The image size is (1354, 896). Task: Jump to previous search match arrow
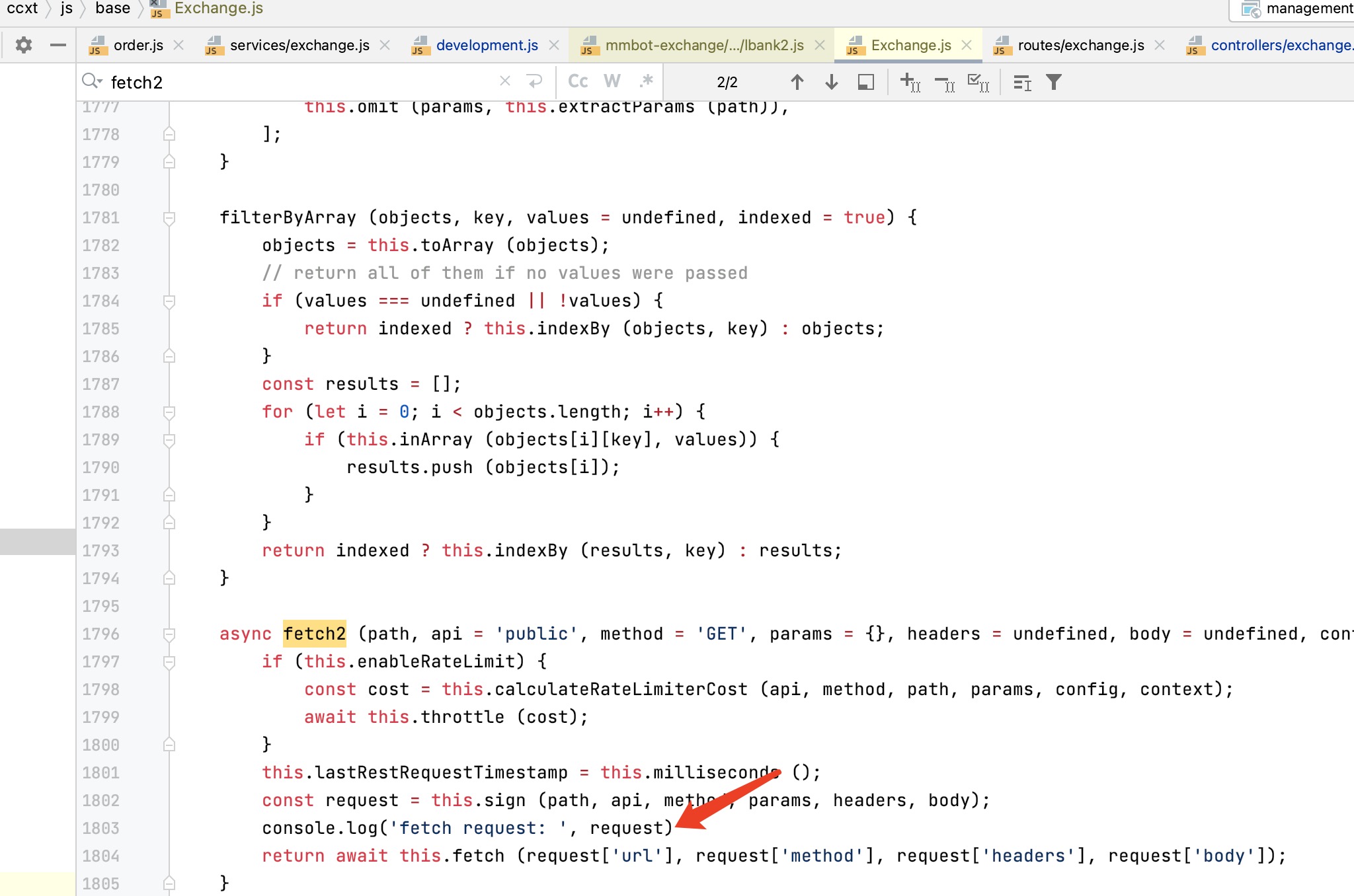798,82
